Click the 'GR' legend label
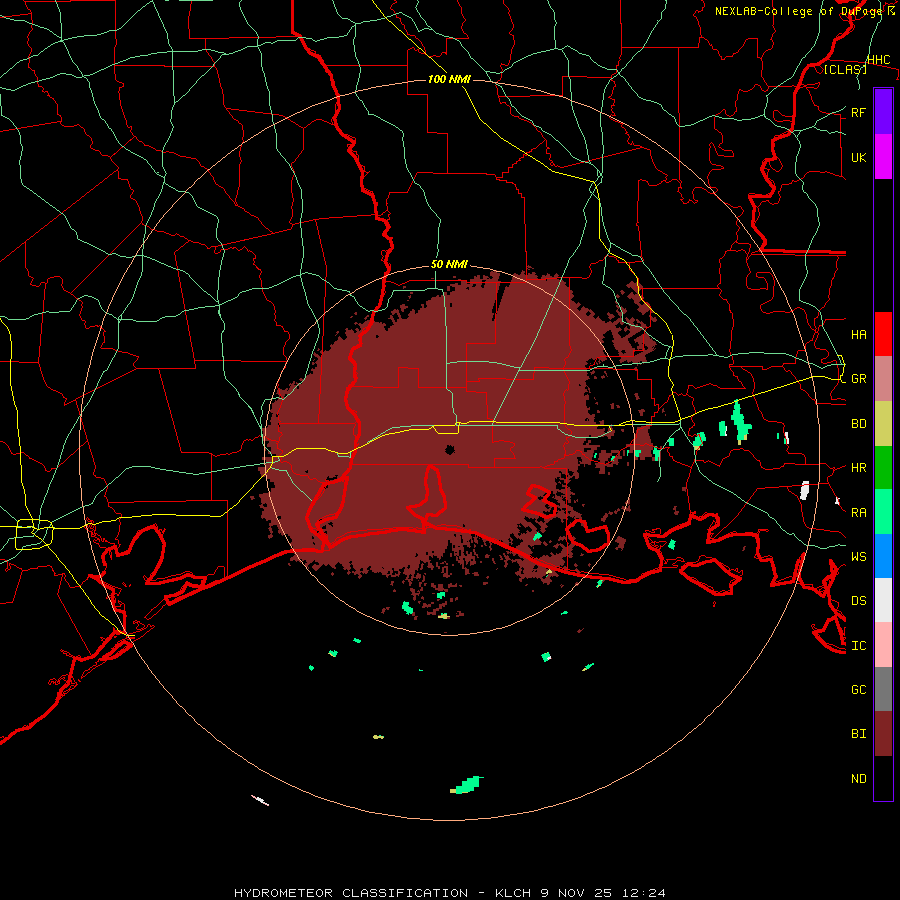 pos(858,379)
